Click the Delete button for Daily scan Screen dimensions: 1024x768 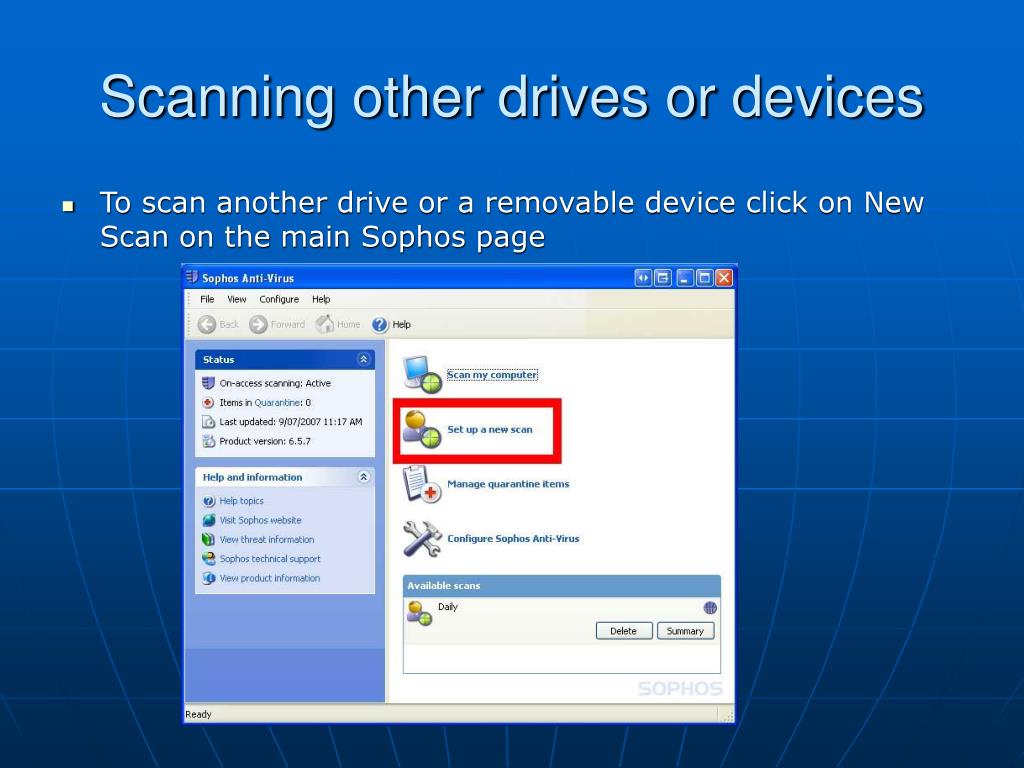624,631
